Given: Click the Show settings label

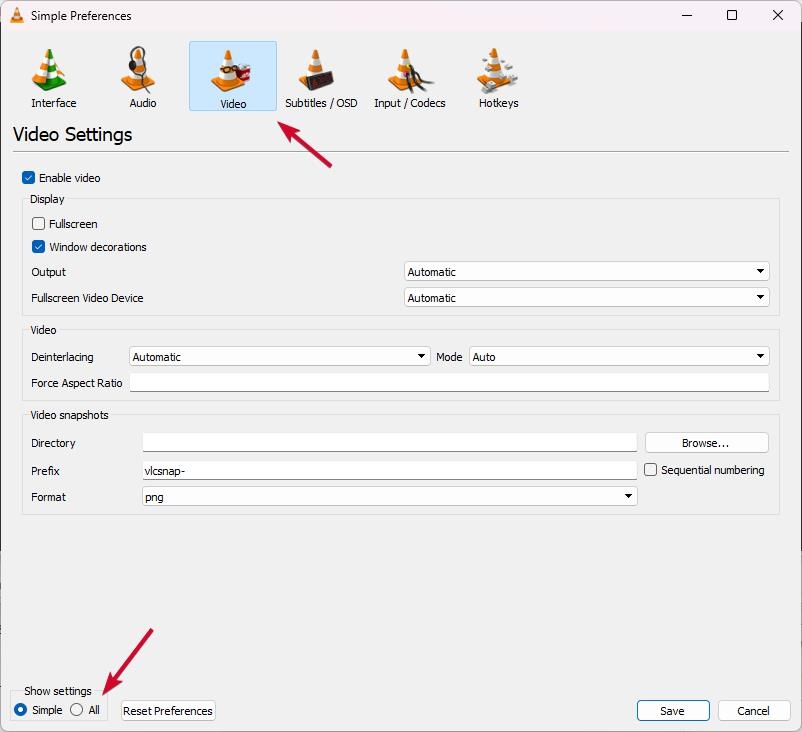Looking at the screenshot, I should [x=58, y=691].
